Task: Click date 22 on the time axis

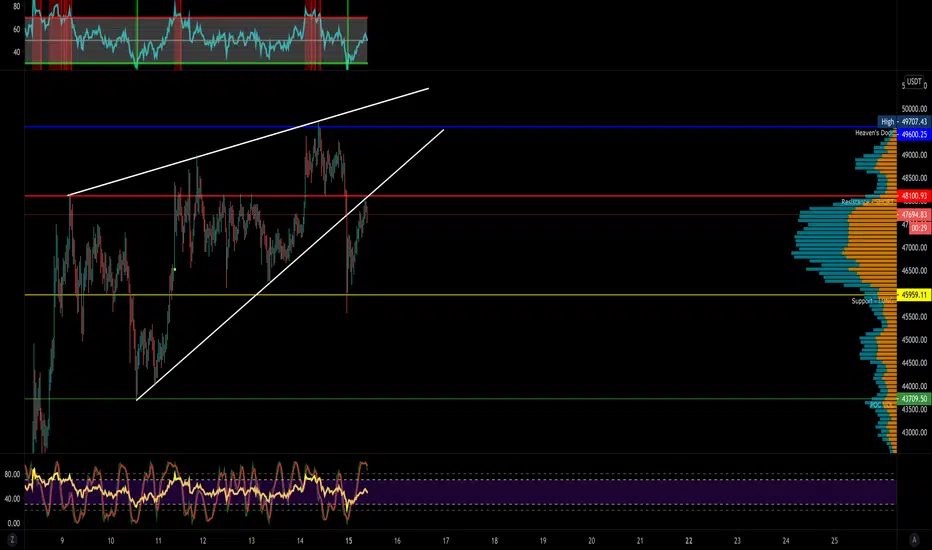Action: [x=689, y=540]
